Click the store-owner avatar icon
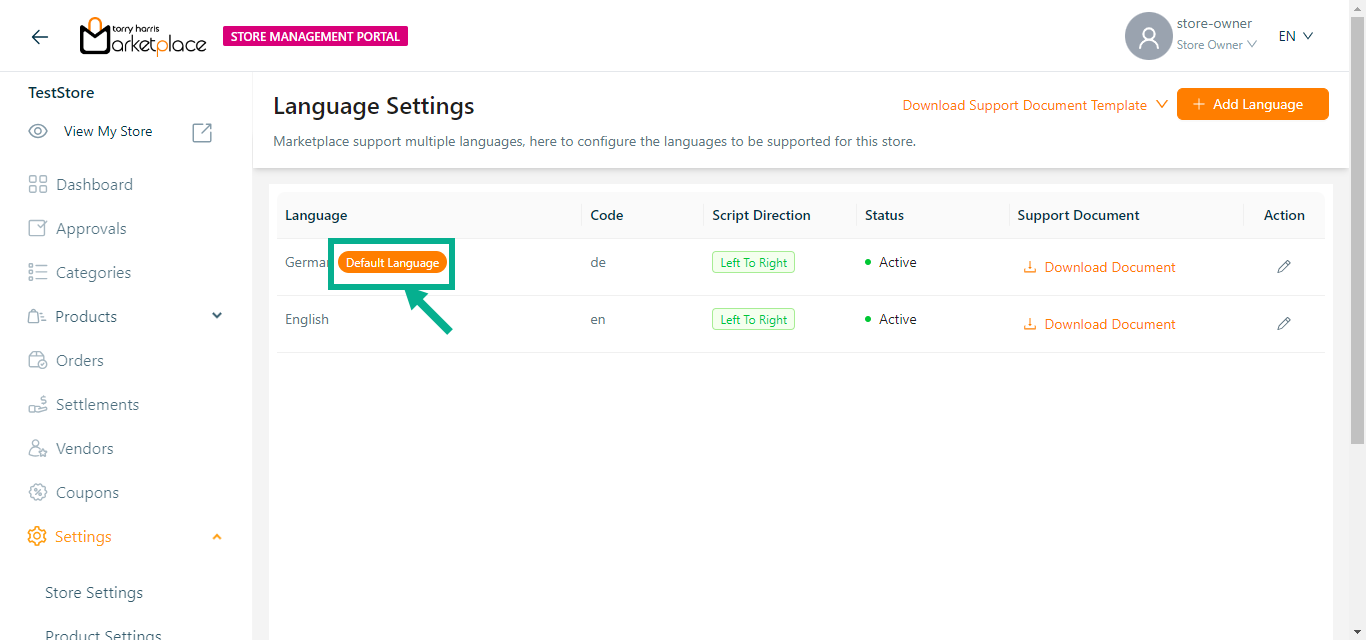Screen dimensions: 1366x640 1148,37
